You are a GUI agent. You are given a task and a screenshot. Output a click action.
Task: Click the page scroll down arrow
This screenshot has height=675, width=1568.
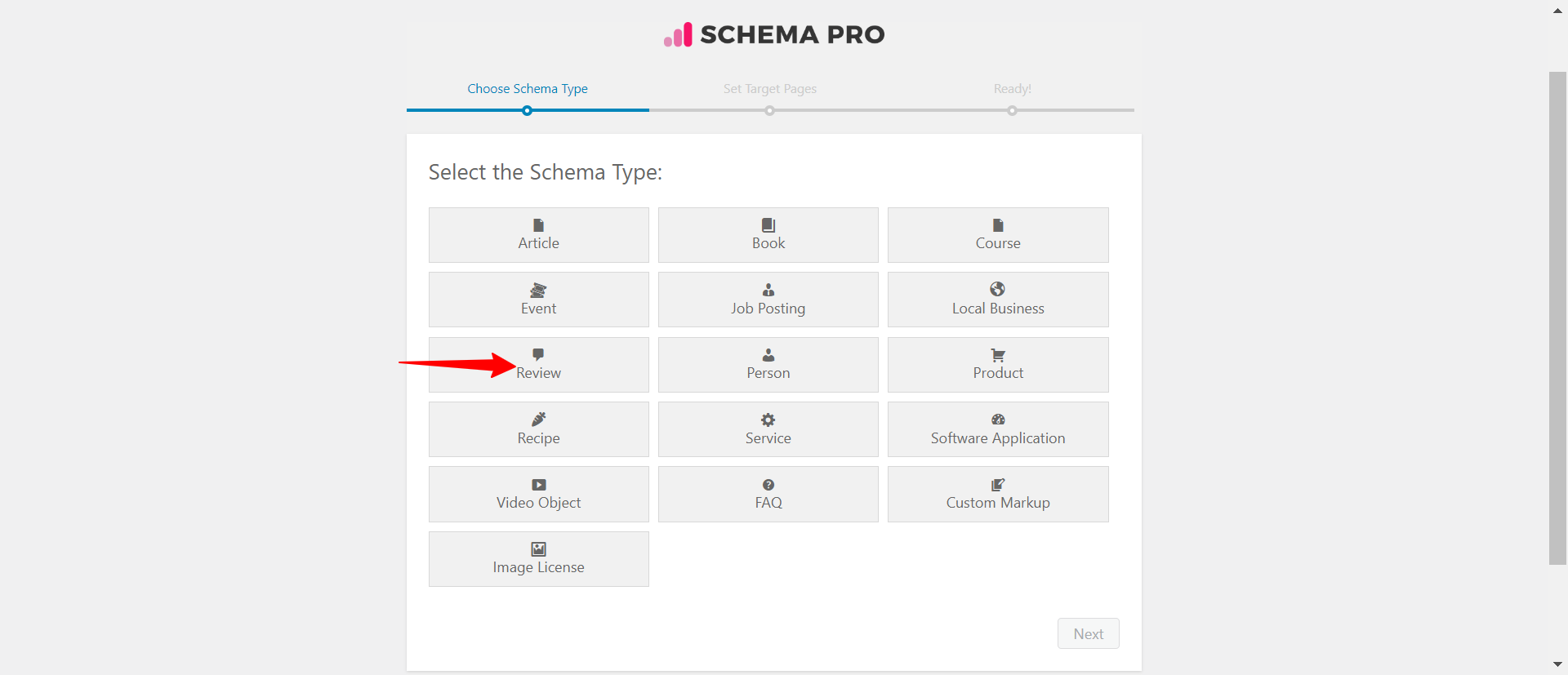click(x=1557, y=664)
